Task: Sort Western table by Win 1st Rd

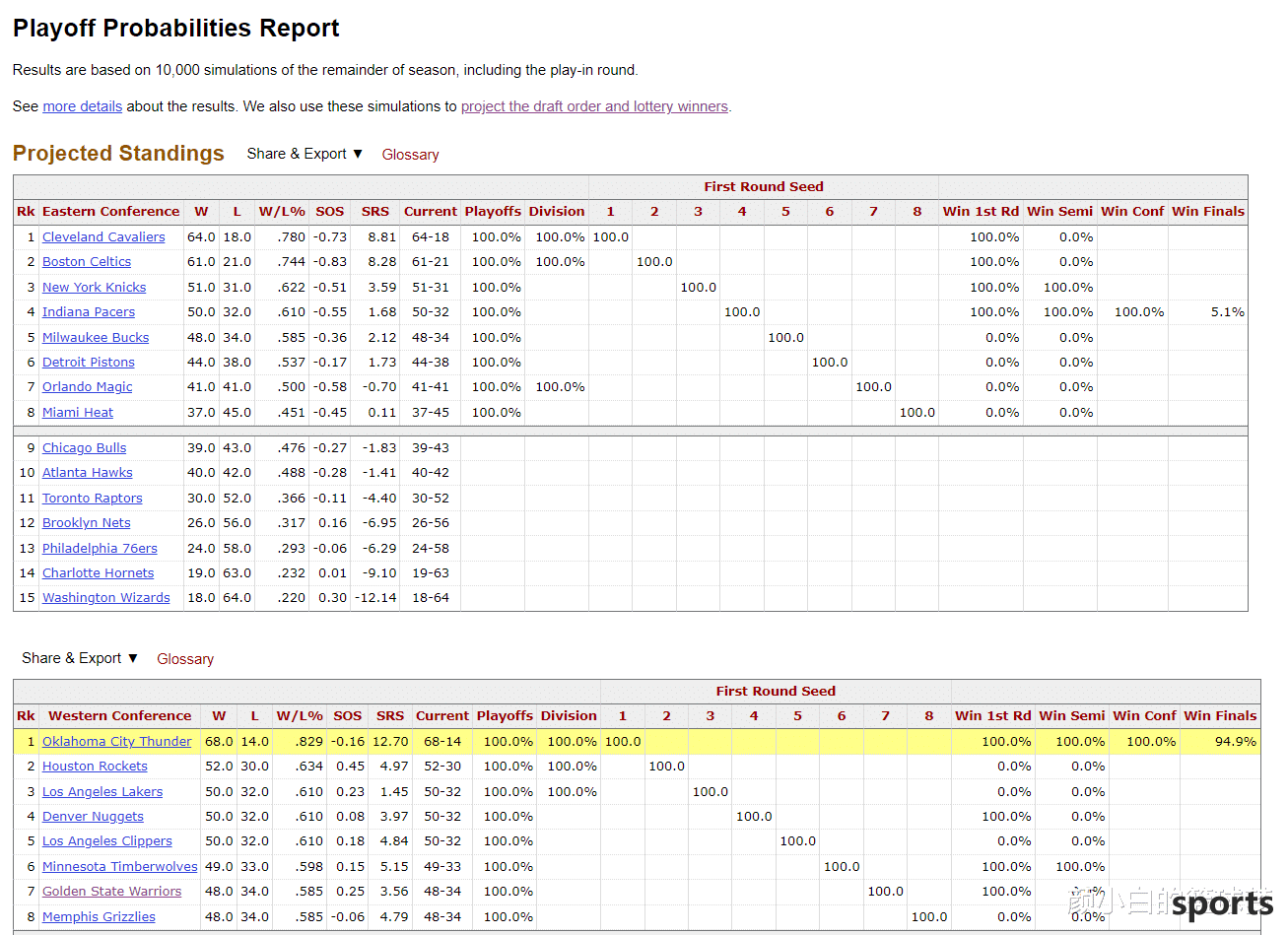Action: coord(992,716)
